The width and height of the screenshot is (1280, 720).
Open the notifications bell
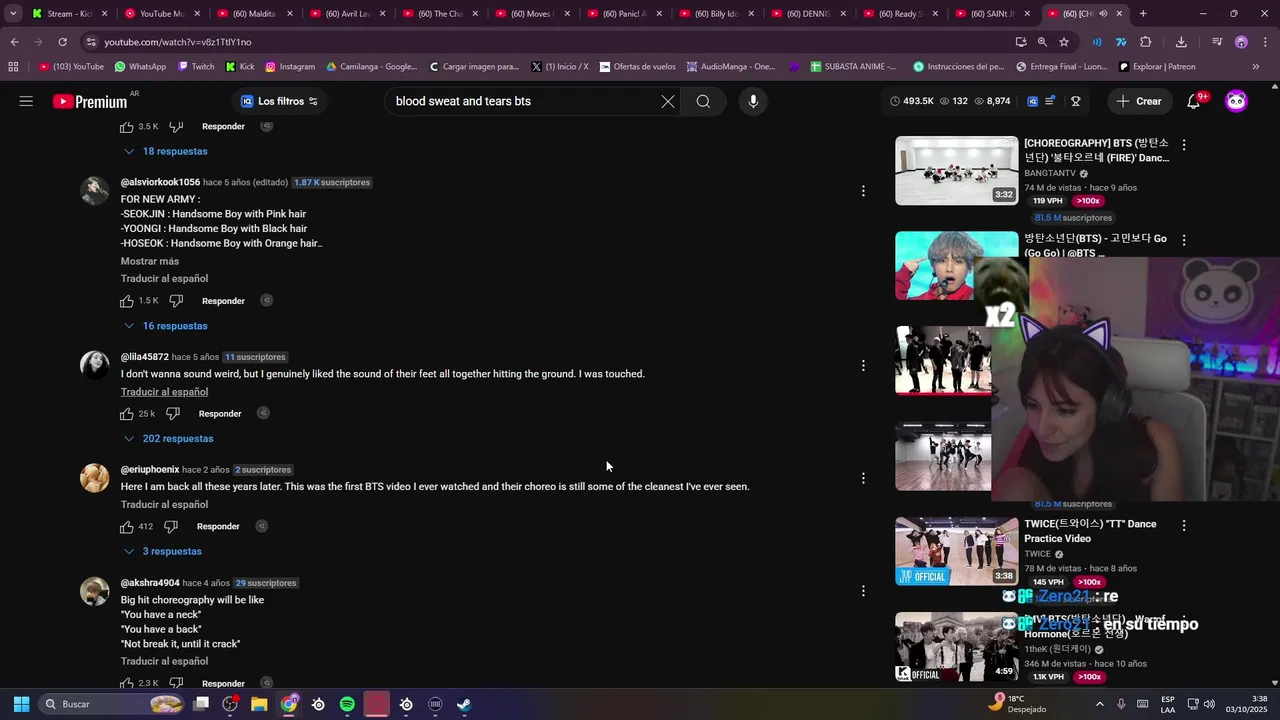point(1194,101)
